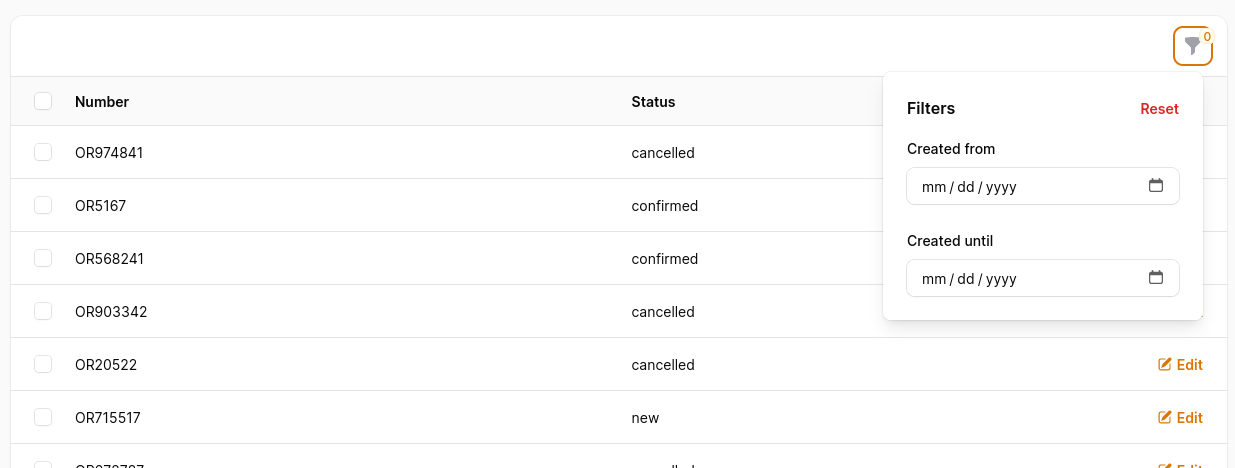
Task: Select all rows with header checkbox
Action: pos(43,101)
